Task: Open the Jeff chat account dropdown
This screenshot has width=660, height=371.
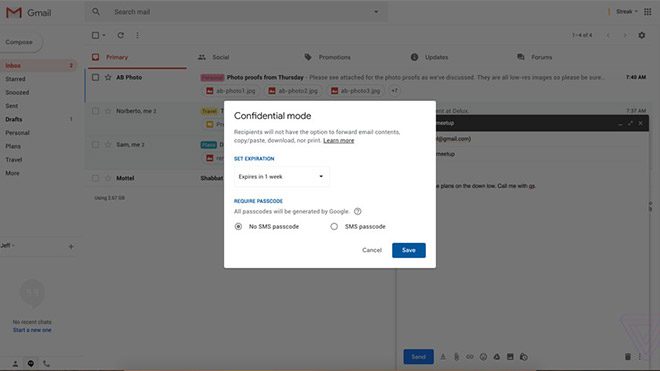Action: (x=8, y=246)
